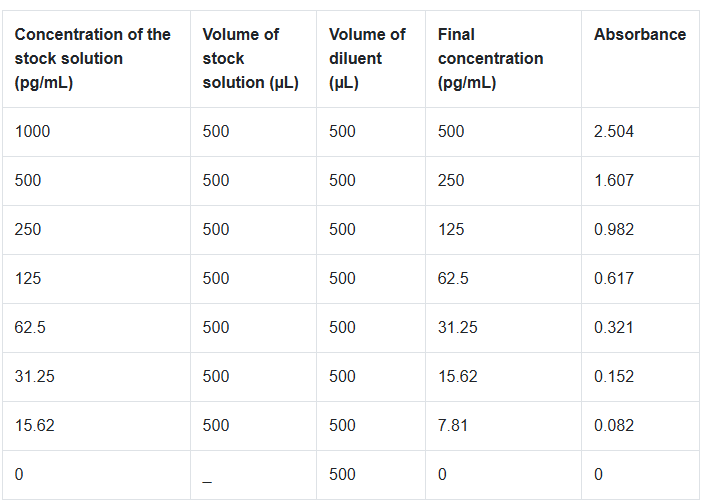Click the underscore stock volume cell

point(207,480)
